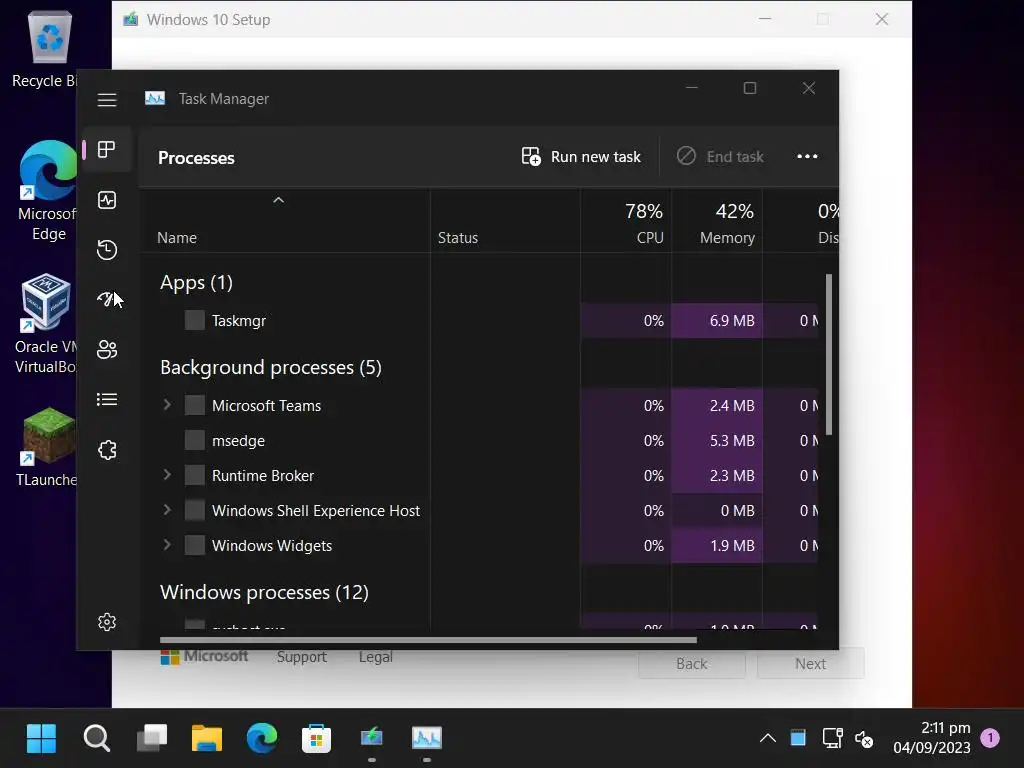Select the Taskmgr process row
This screenshot has width=1024, height=768.
[480, 321]
